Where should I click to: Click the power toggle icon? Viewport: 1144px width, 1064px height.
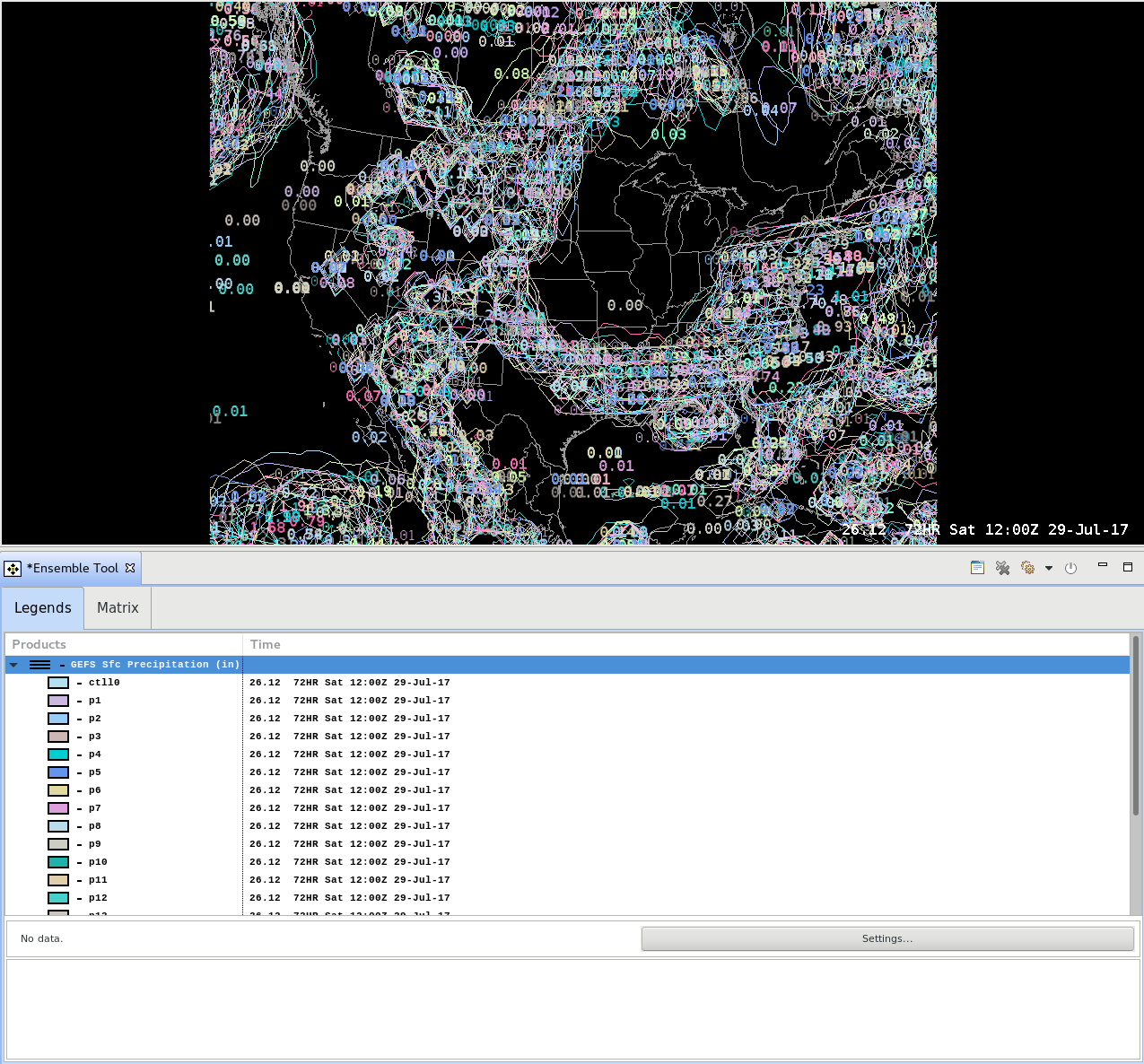point(1070,568)
